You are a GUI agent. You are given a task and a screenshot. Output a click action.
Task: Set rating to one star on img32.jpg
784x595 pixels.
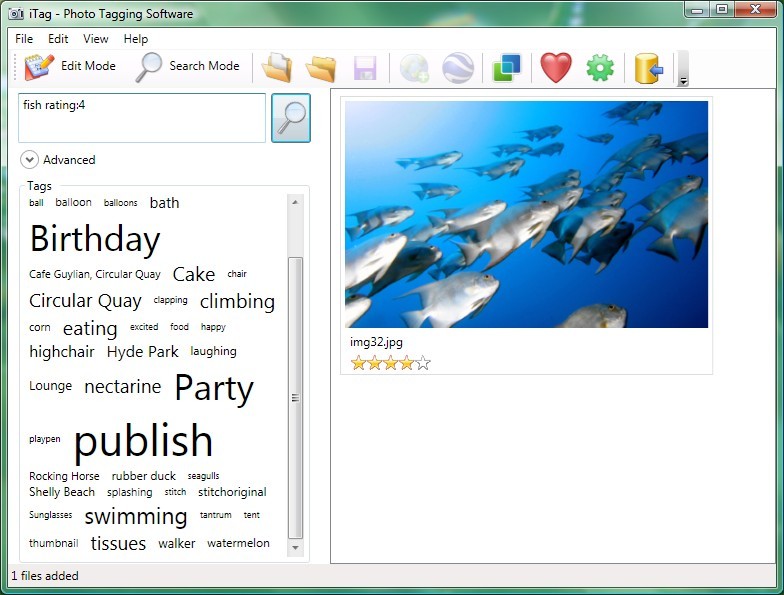pyautogui.click(x=358, y=363)
